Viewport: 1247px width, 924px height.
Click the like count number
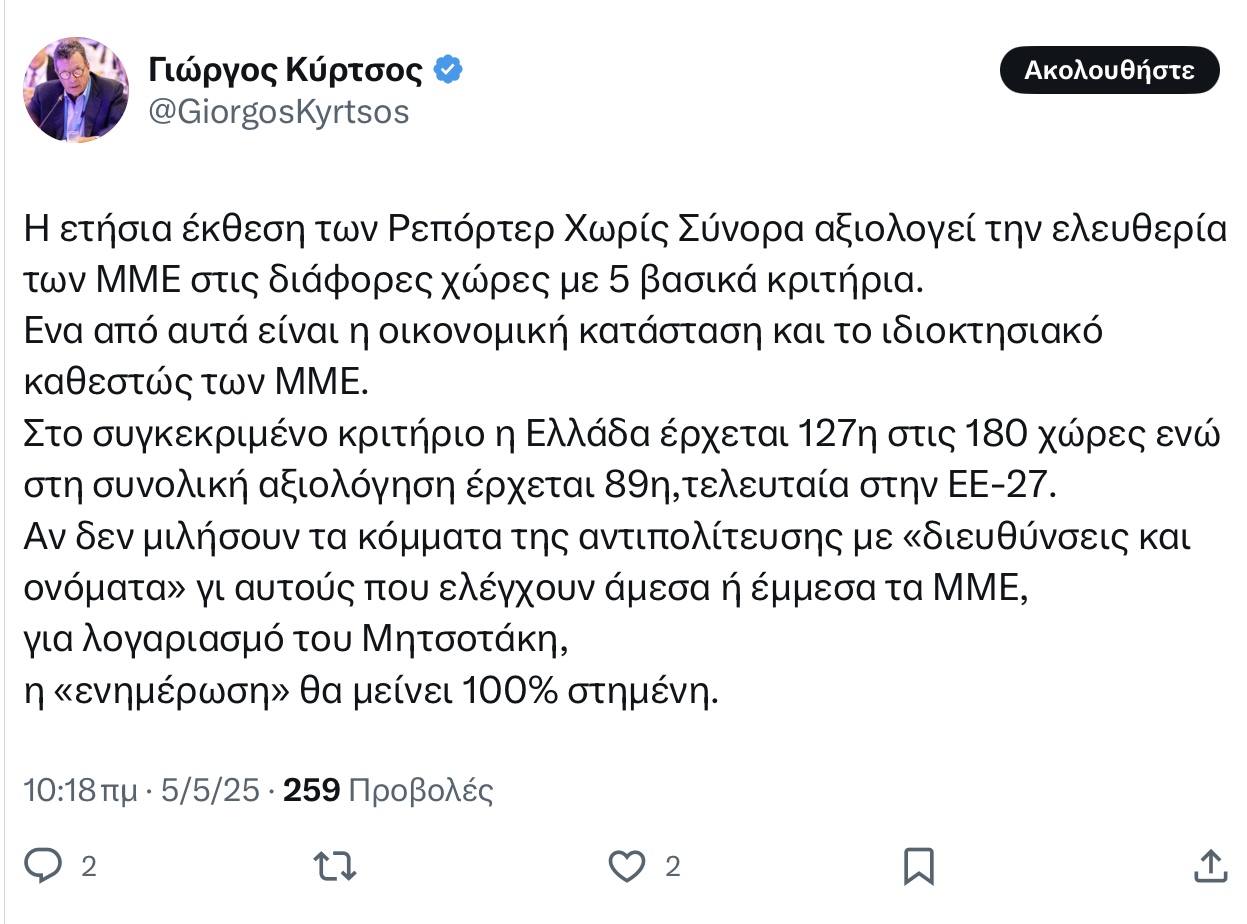point(672,866)
